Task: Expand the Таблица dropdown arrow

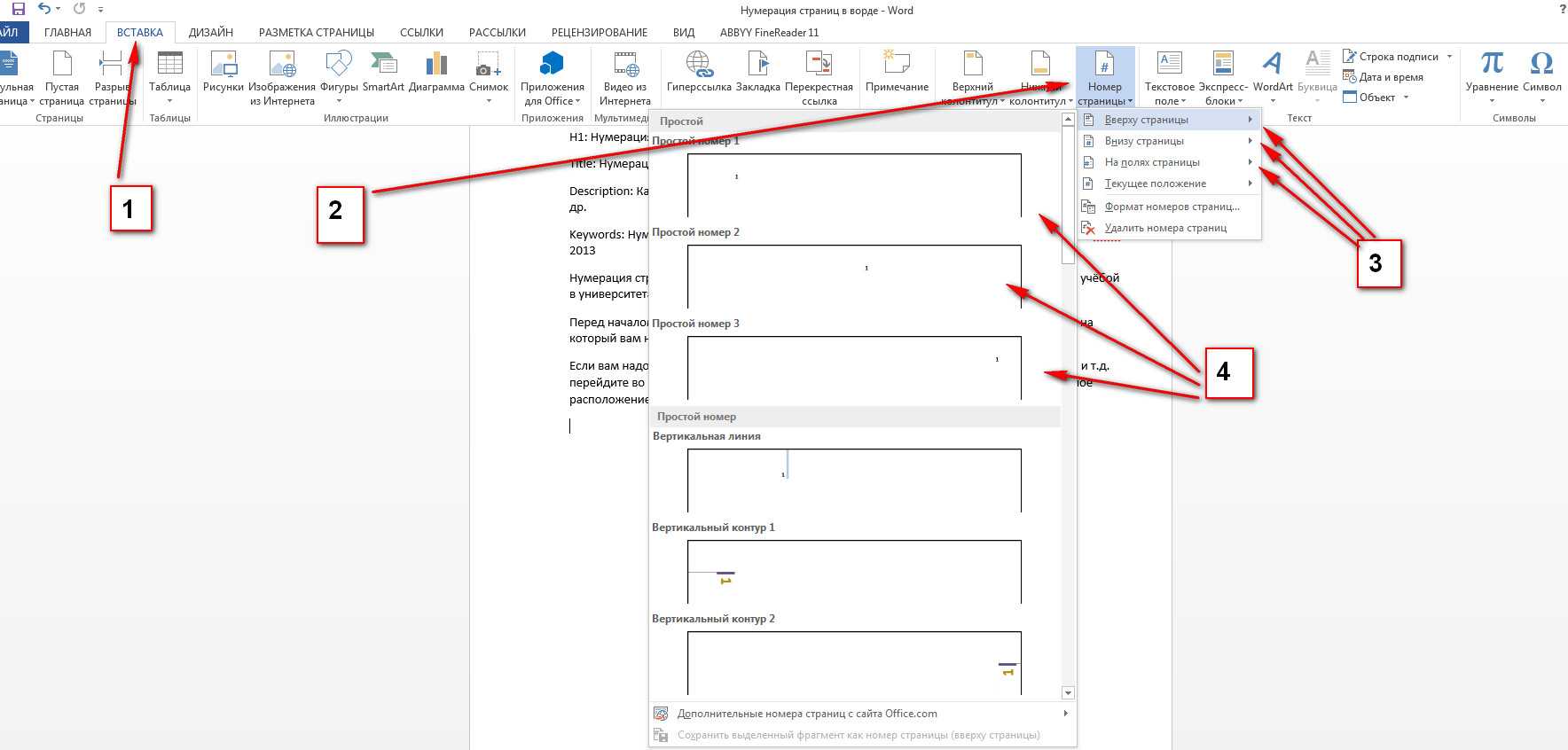Action: click(x=169, y=101)
